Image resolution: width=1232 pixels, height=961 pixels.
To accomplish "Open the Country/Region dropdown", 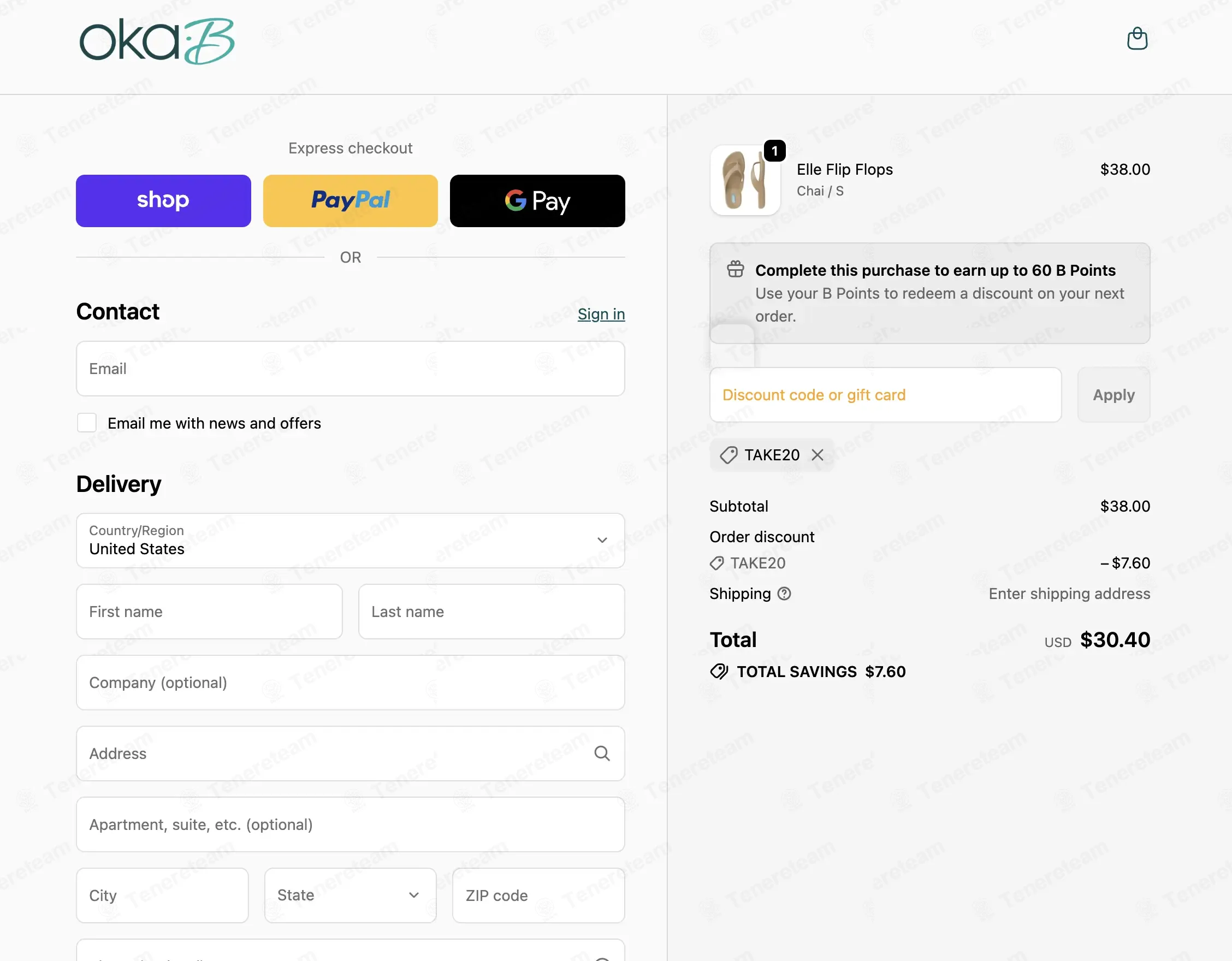I will tap(350, 540).
